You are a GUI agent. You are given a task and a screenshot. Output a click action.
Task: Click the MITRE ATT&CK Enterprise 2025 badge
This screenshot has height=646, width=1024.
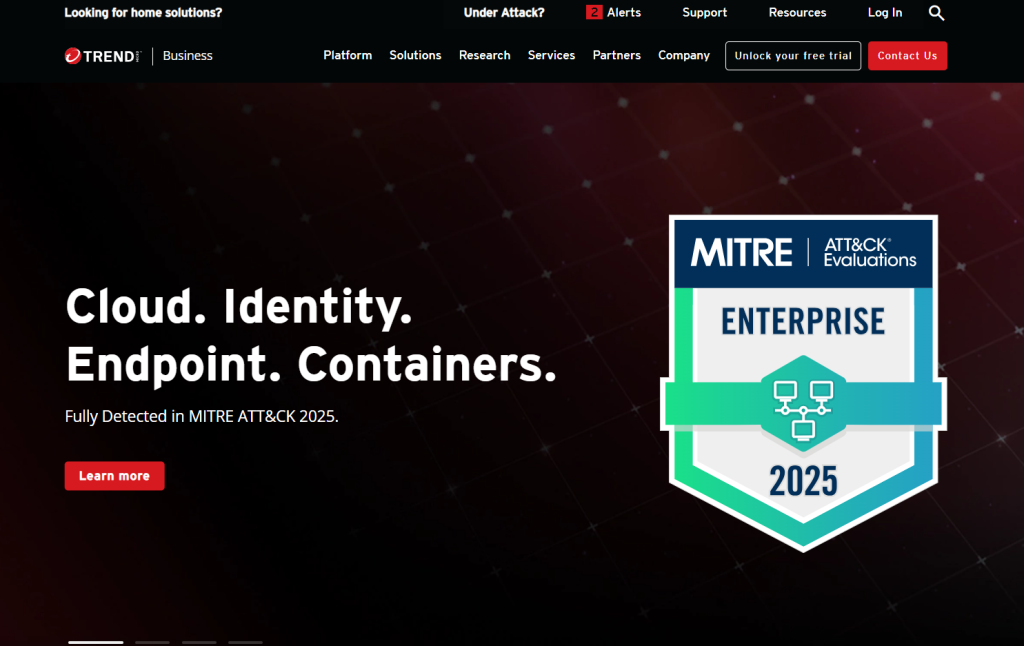pos(803,380)
